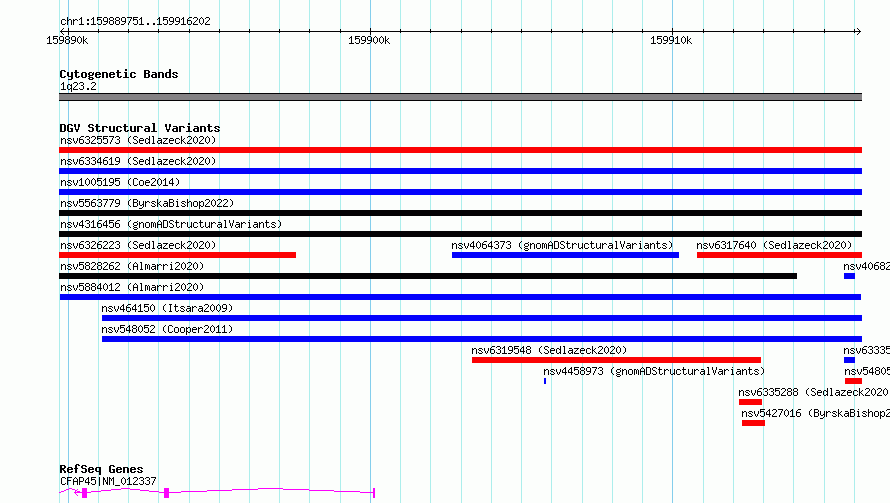The image size is (890, 503).
Task: Click nsv6335288 (Sedlazeck2020) label
Action: tap(814, 392)
